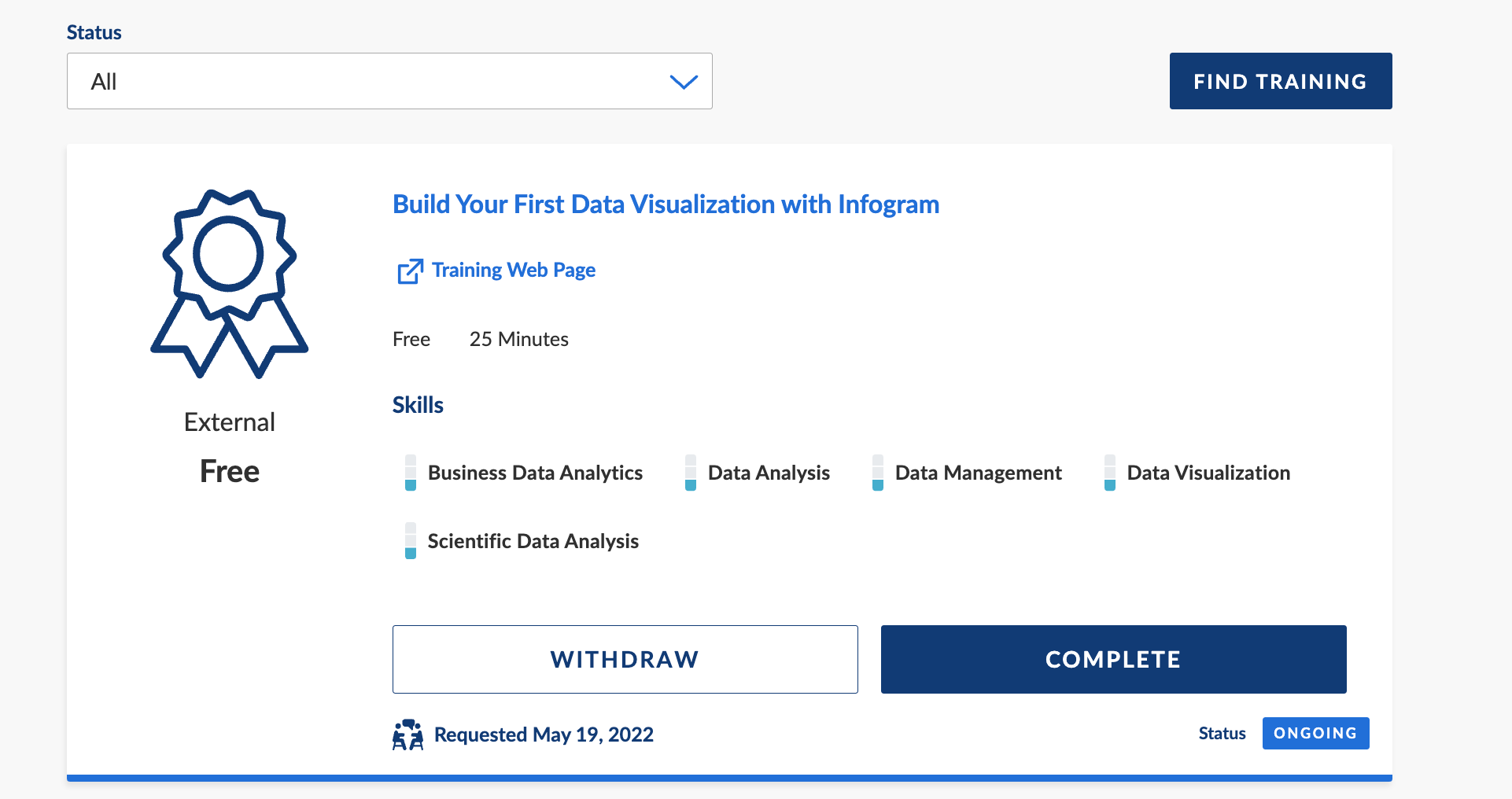
Task: Click the Requested May 19, 2022 text
Action: pyautogui.click(x=544, y=735)
